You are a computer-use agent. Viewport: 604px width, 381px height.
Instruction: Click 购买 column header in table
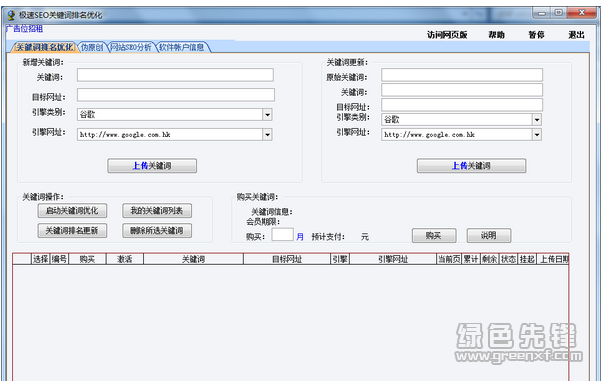click(87, 259)
